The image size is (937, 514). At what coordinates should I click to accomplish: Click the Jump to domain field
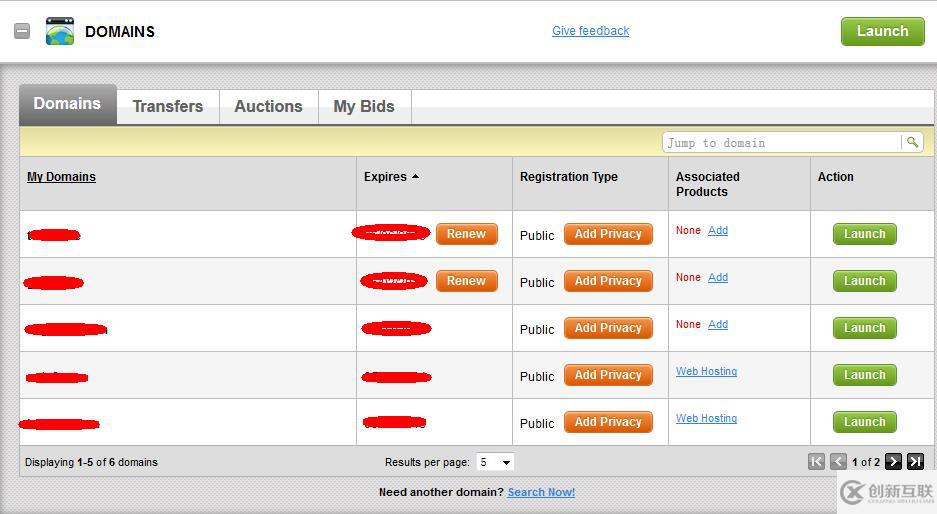point(780,143)
